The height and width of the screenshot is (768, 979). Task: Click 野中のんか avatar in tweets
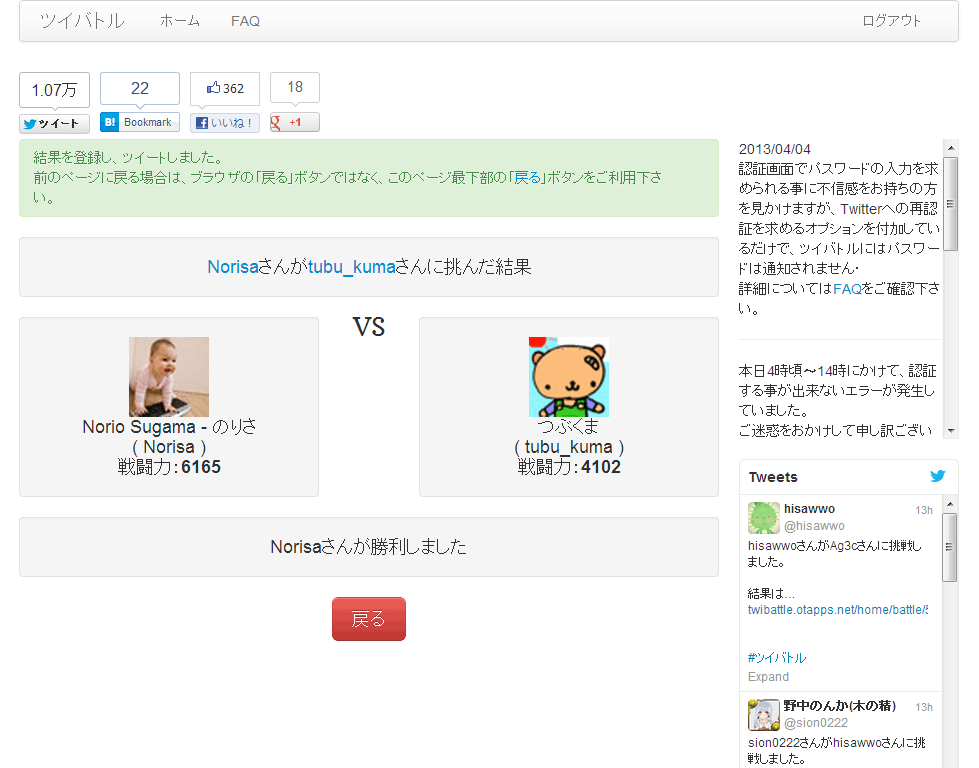(x=764, y=715)
